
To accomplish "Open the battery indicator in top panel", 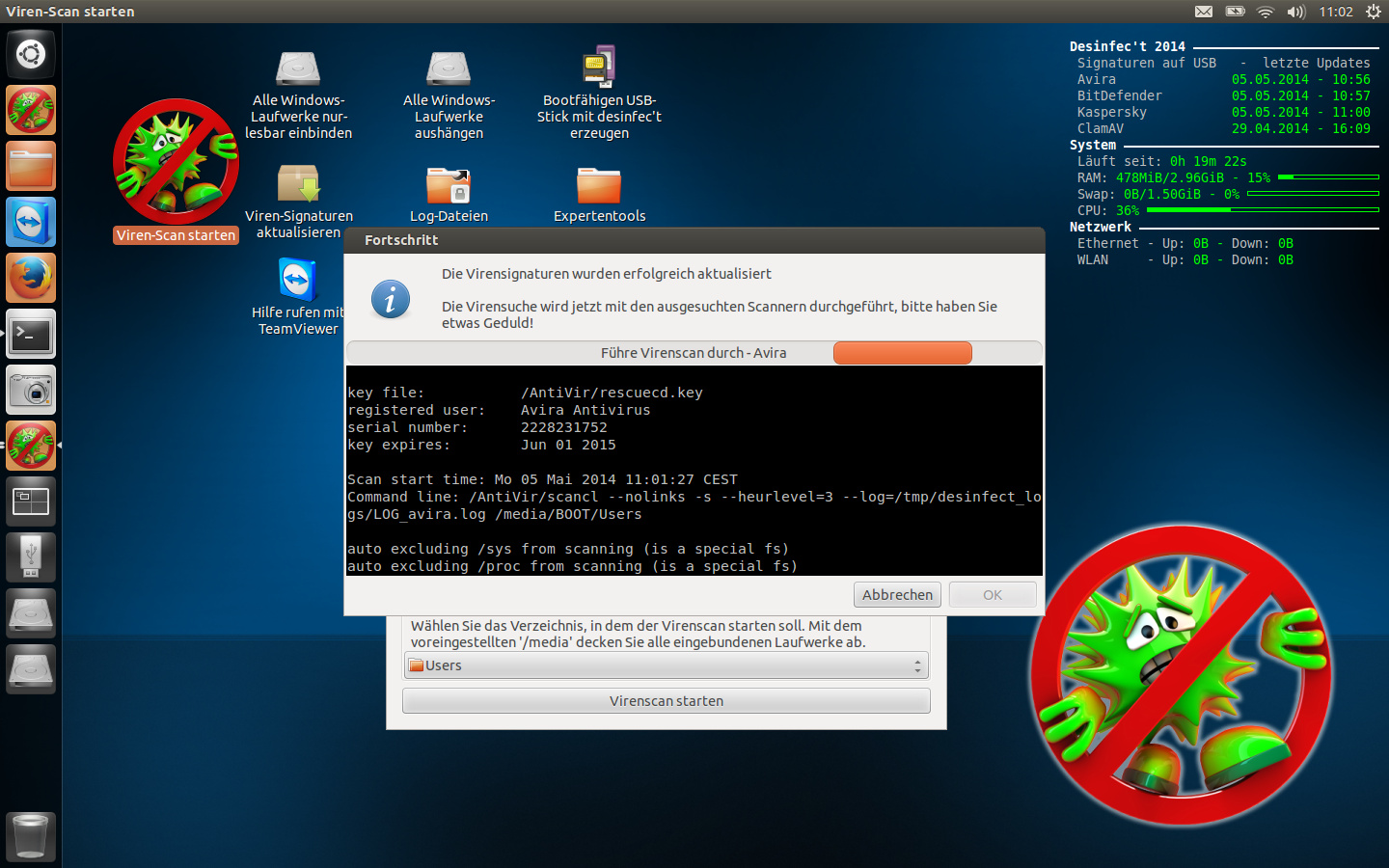I will coord(1235,12).
